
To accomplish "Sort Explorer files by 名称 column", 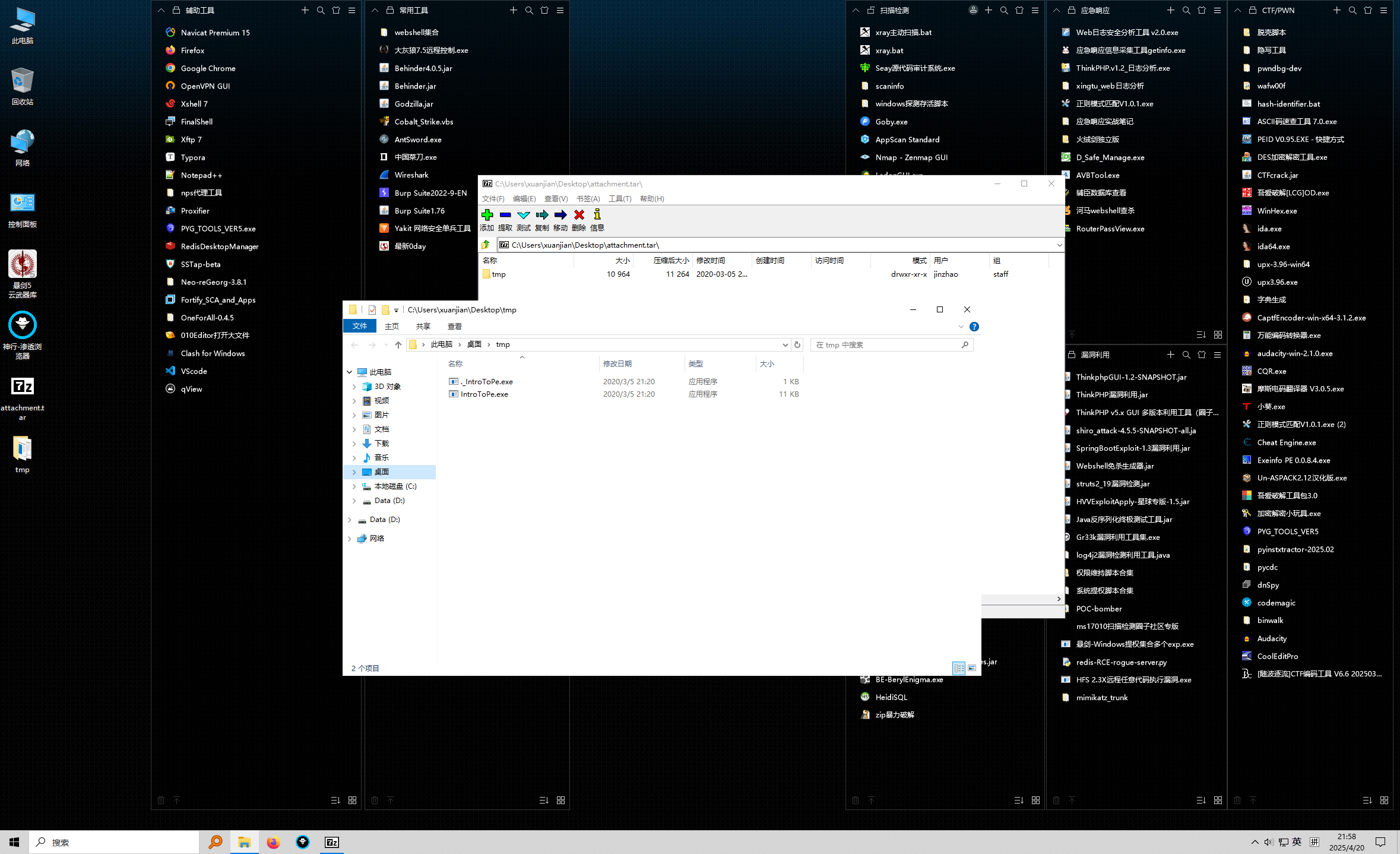I will (x=455, y=363).
